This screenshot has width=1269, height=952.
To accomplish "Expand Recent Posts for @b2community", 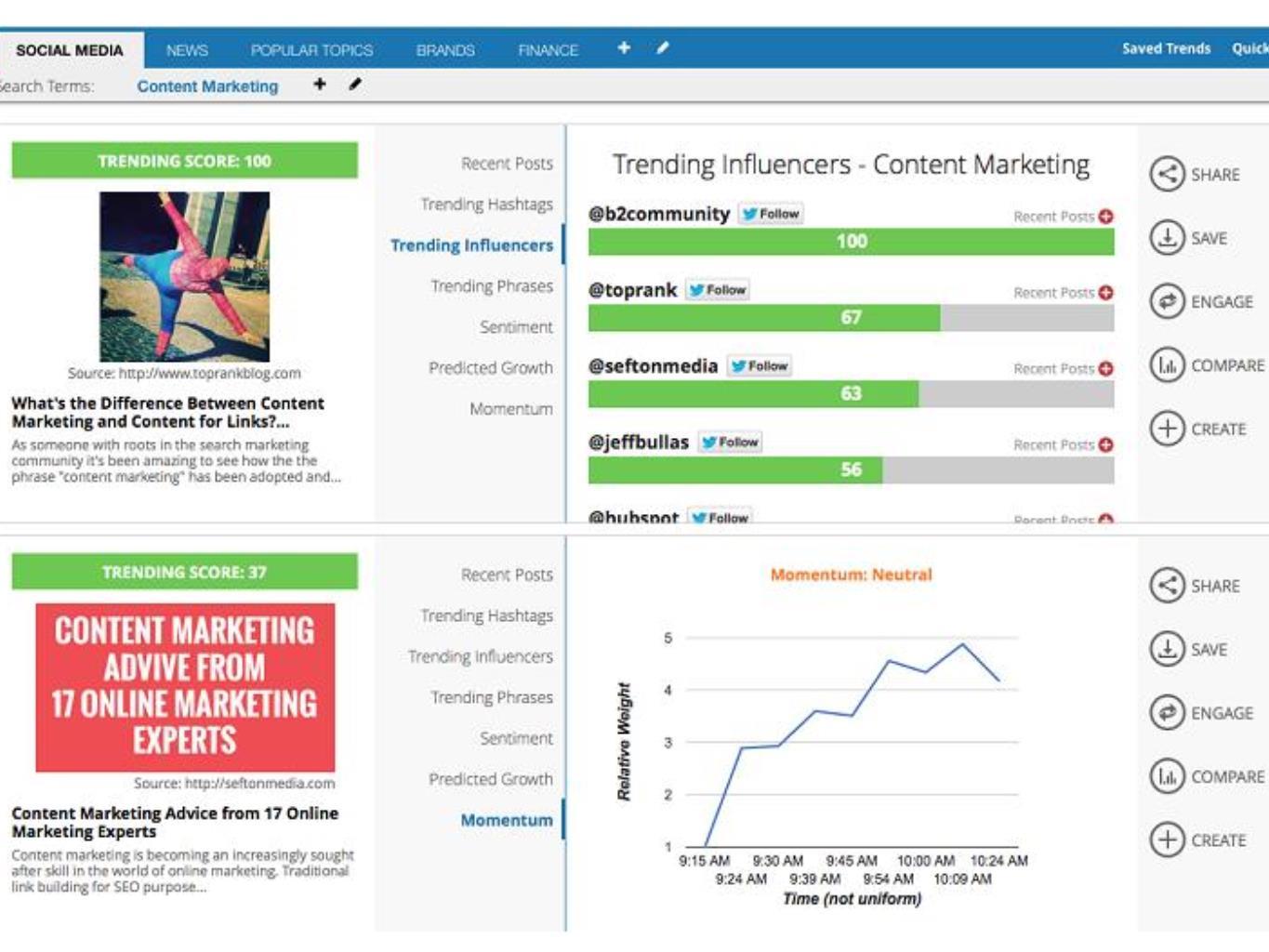I will 1105,217.
